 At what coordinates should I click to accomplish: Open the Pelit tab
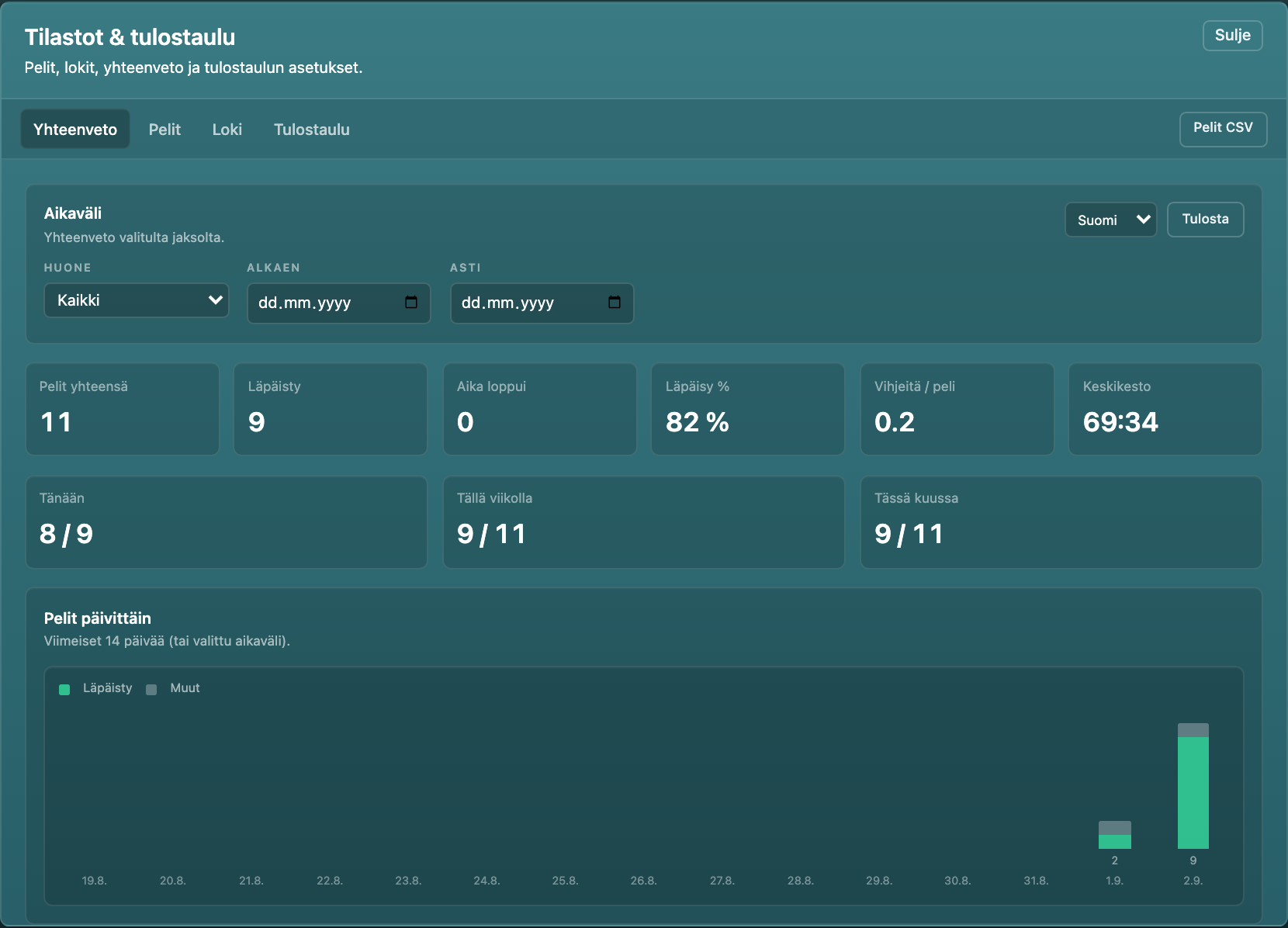click(x=164, y=130)
